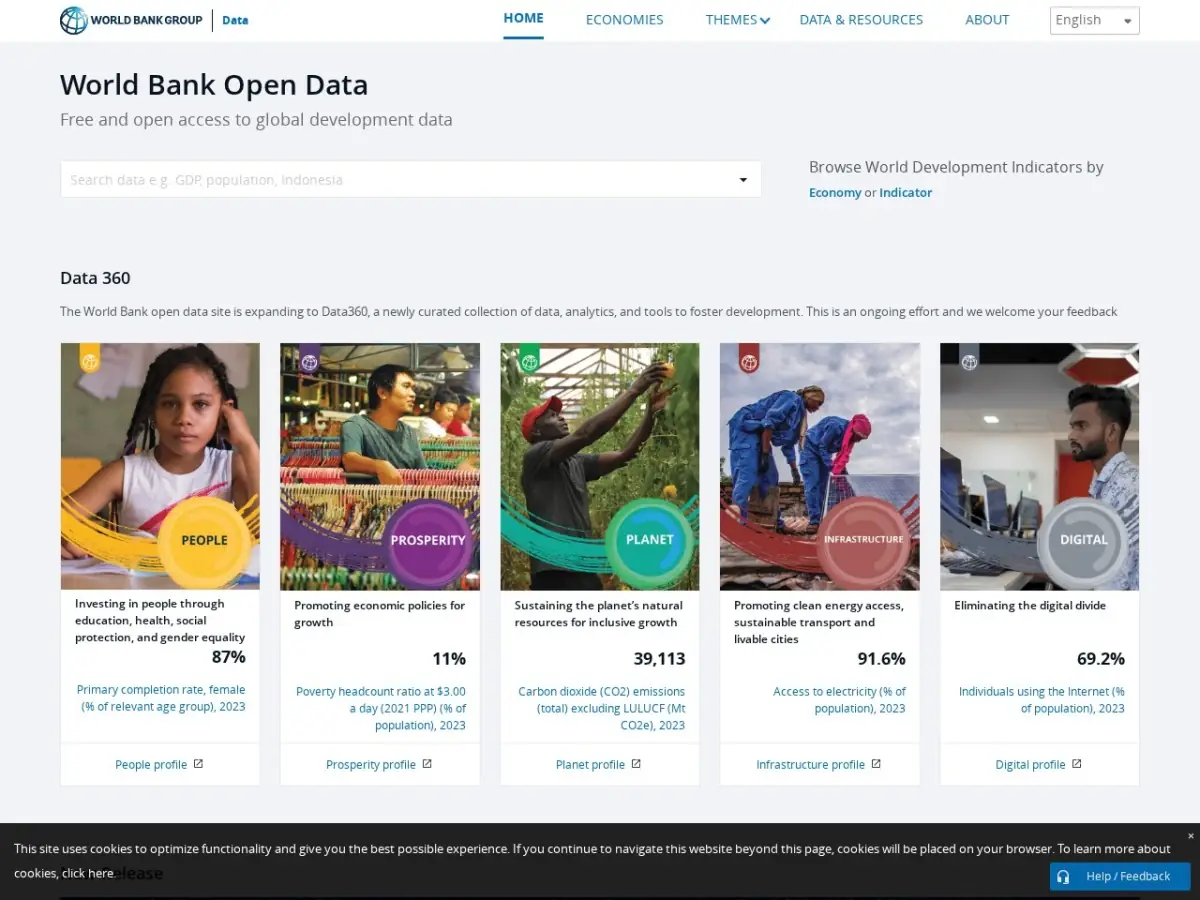Open external link icon beside Planet profile
The height and width of the screenshot is (900, 1200).
click(x=636, y=764)
